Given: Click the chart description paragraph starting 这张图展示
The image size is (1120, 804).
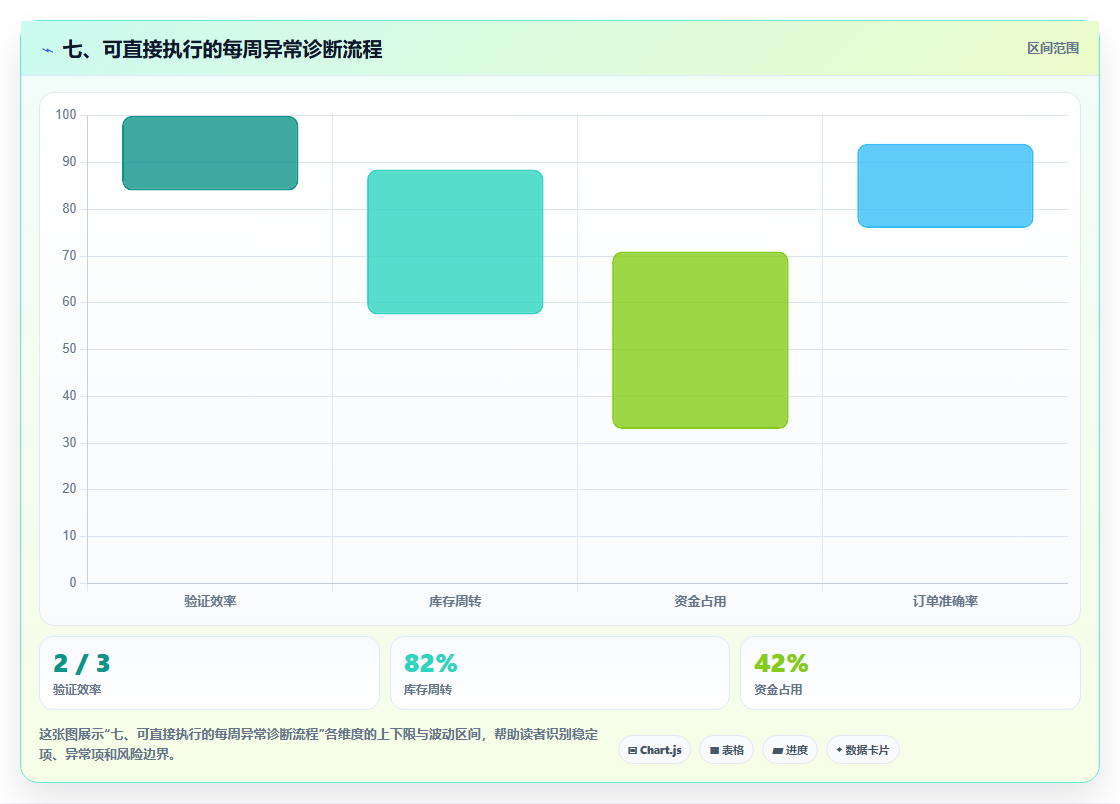Looking at the screenshot, I should 319,744.
